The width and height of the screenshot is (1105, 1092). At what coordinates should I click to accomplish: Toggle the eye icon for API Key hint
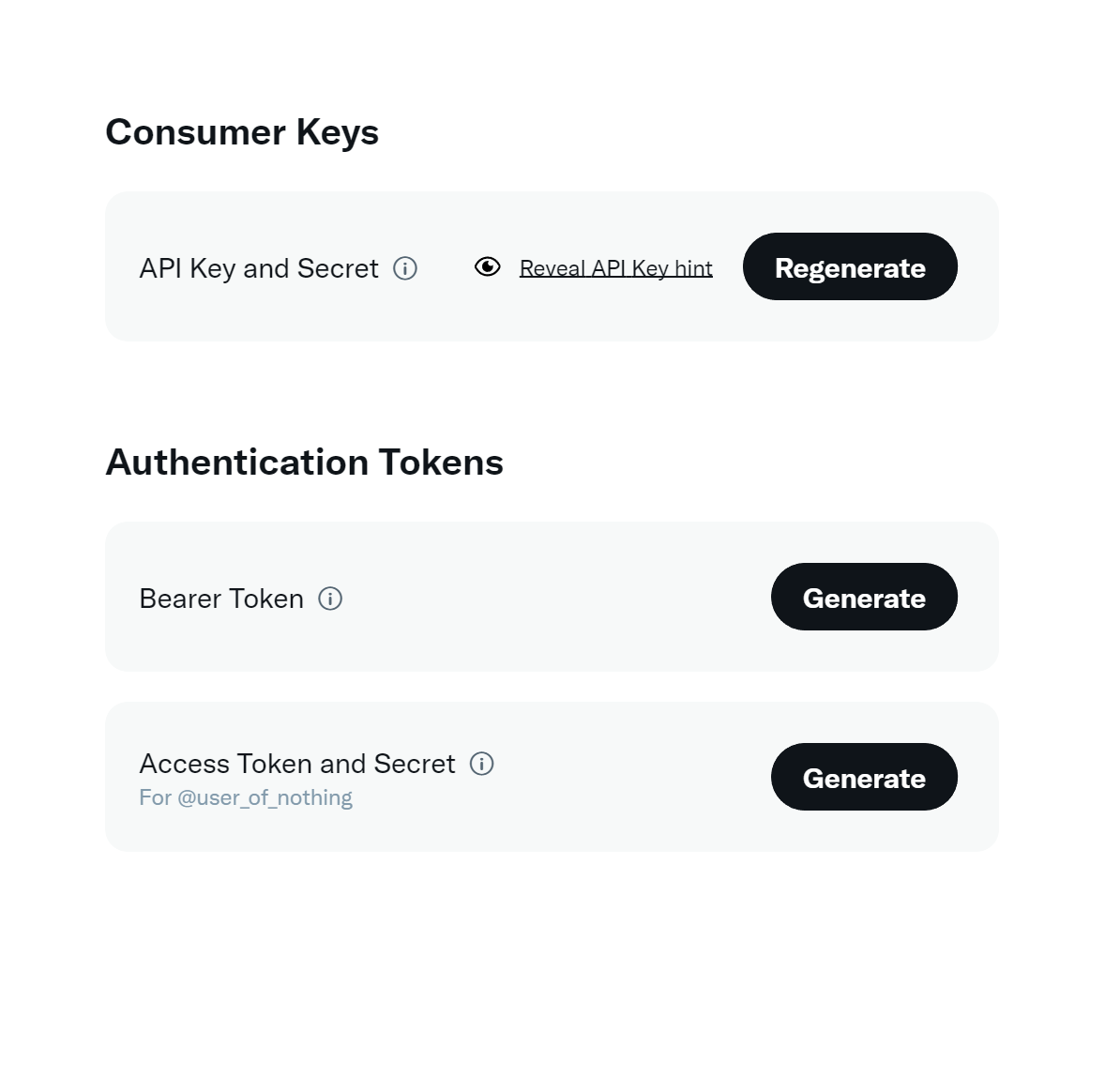point(488,267)
